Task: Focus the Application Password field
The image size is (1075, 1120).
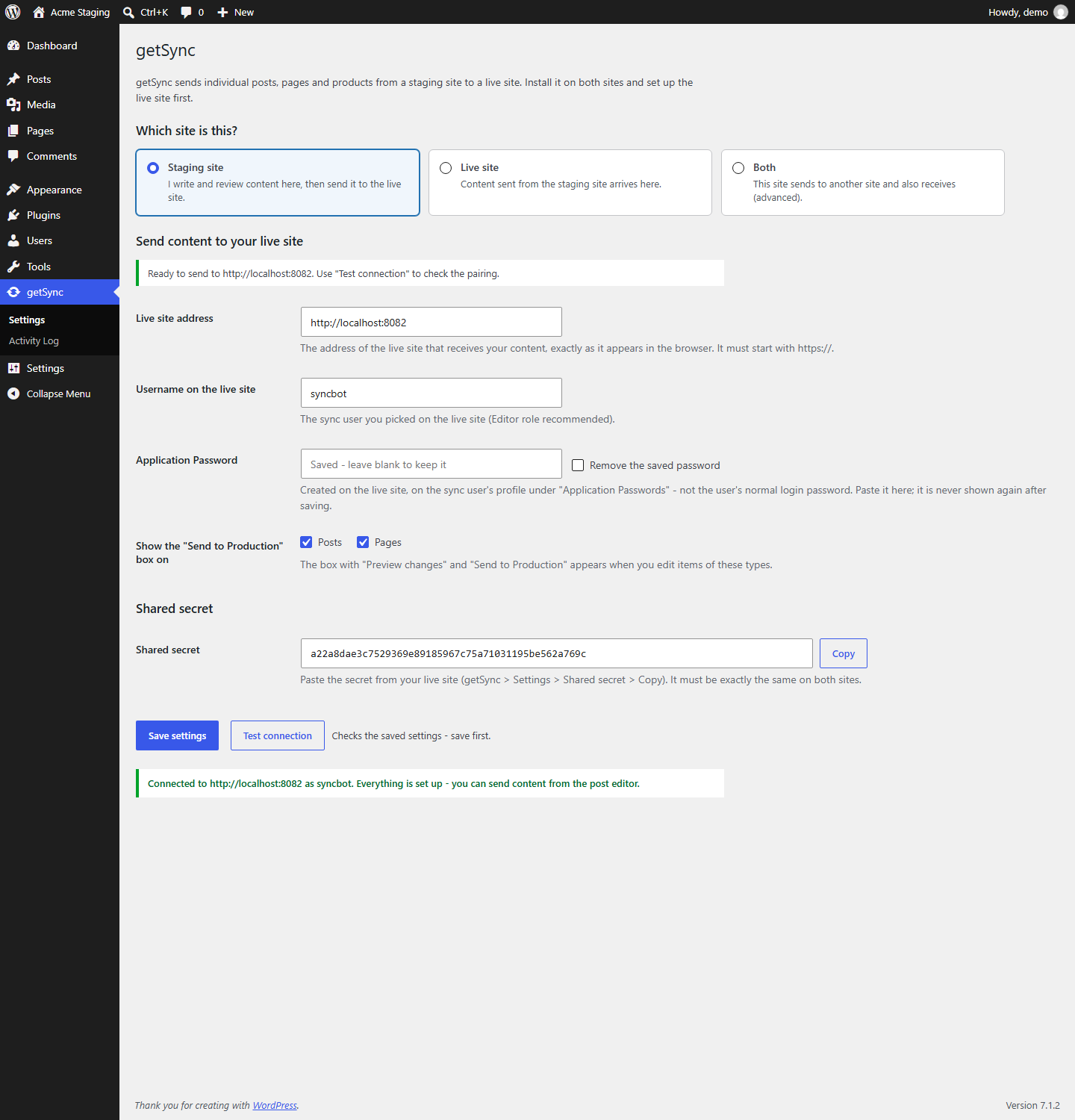Action: click(431, 464)
